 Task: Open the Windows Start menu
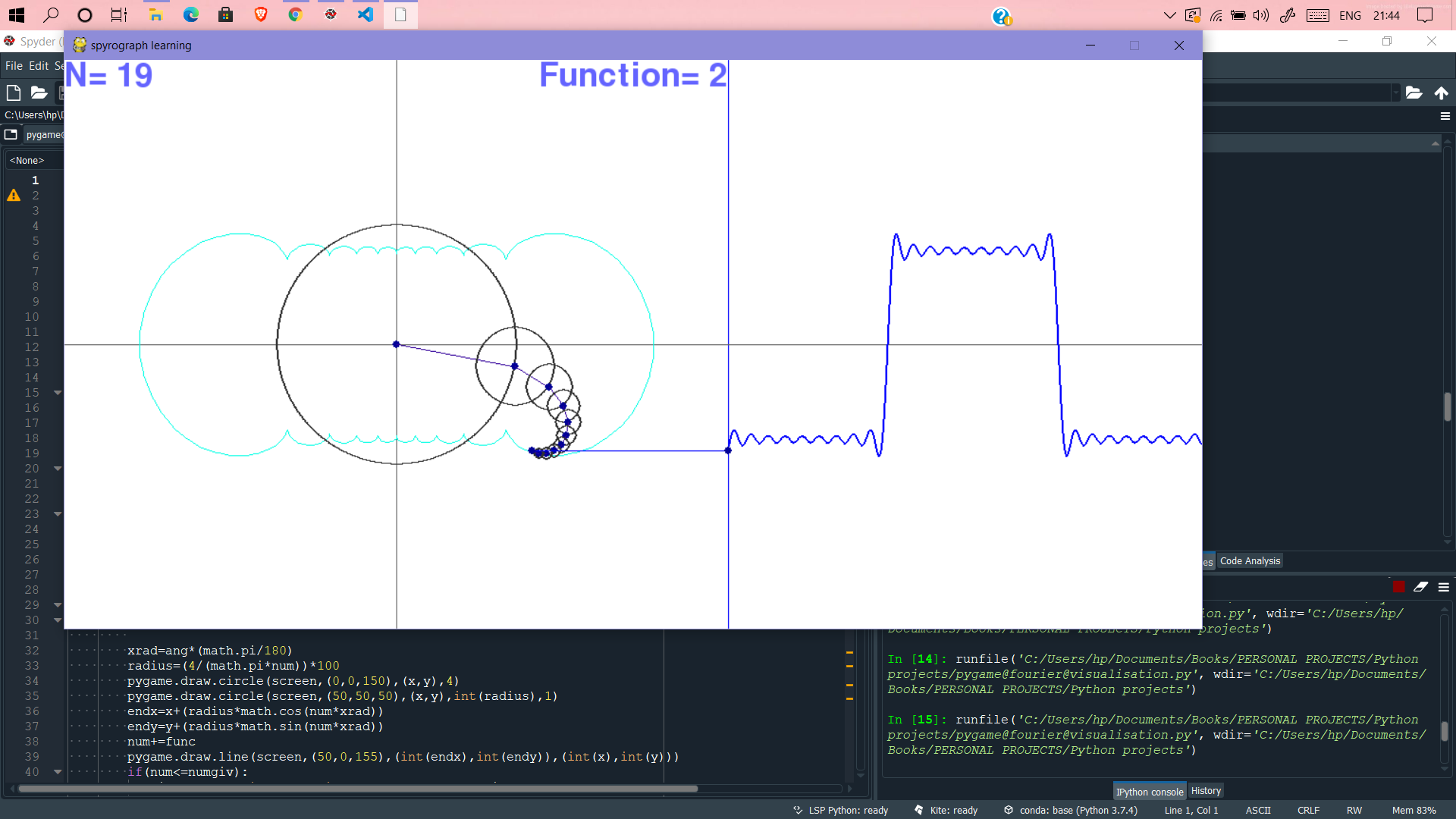point(16,14)
